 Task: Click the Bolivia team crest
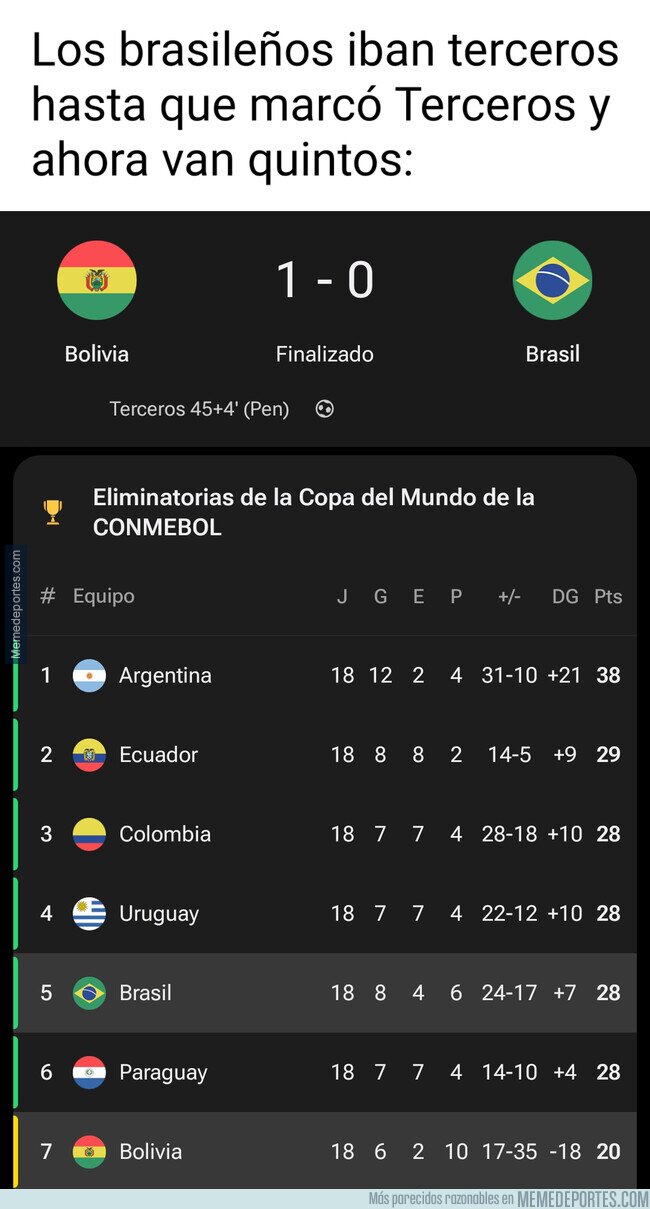pyautogui.click(x=97, y=280)
